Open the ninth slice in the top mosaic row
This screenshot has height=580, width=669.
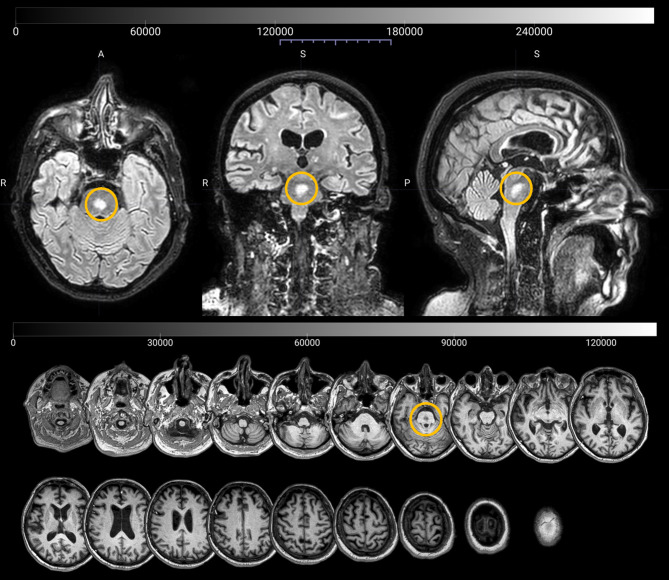pos(547,415)
